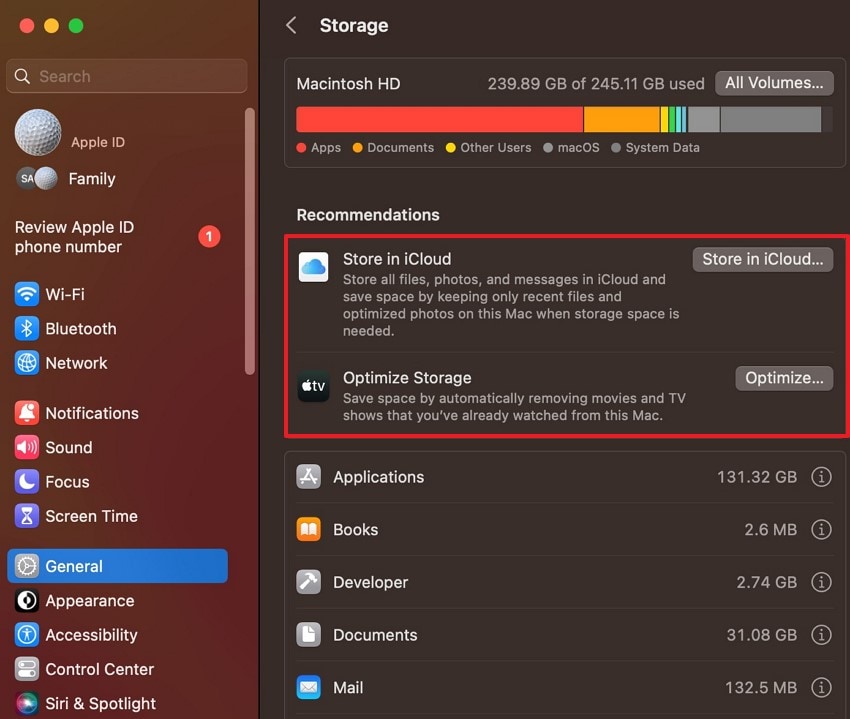Click the Apple ID avatar picture

coord(38,132)
